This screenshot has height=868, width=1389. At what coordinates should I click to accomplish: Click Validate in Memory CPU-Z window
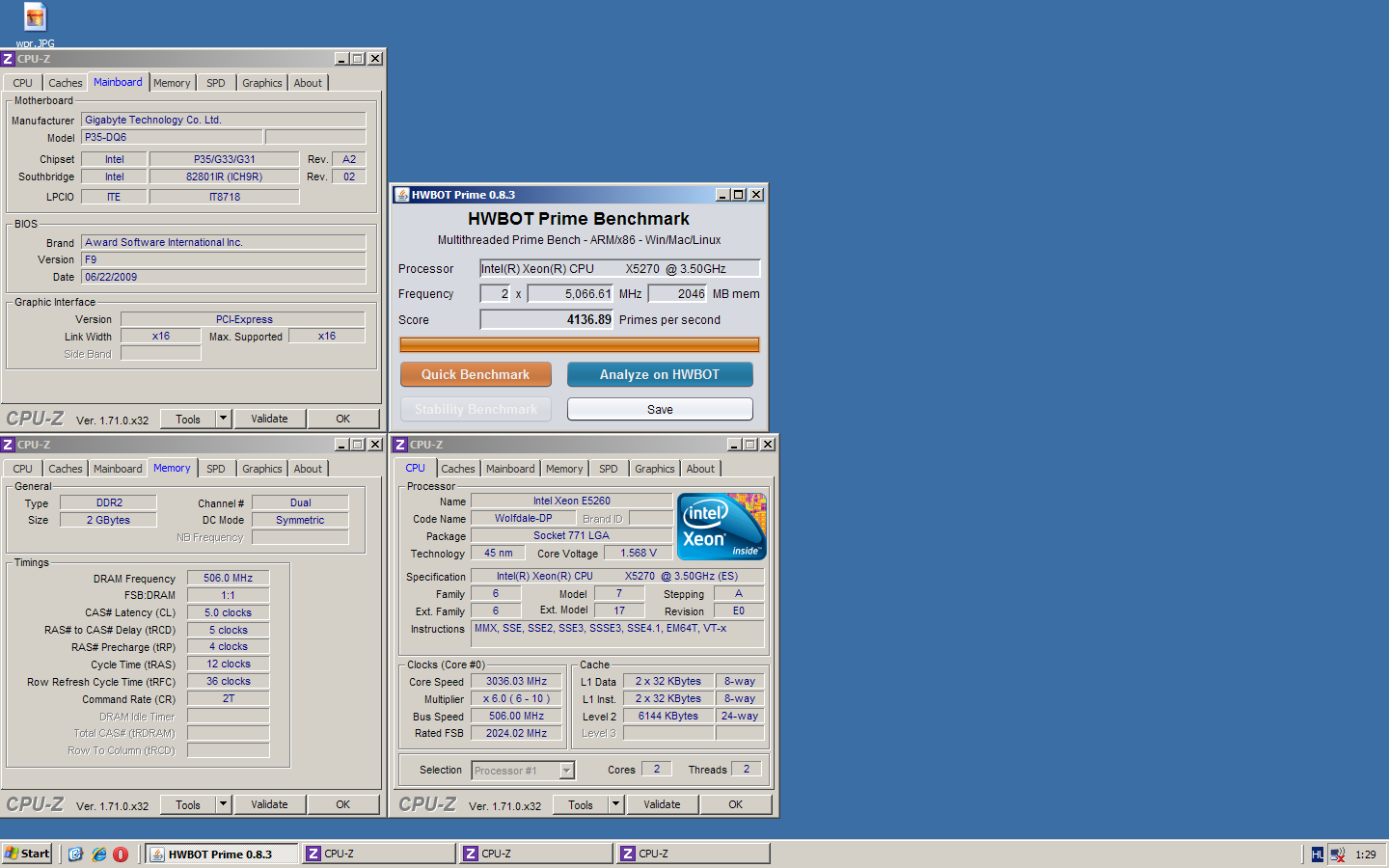(270, 804)
